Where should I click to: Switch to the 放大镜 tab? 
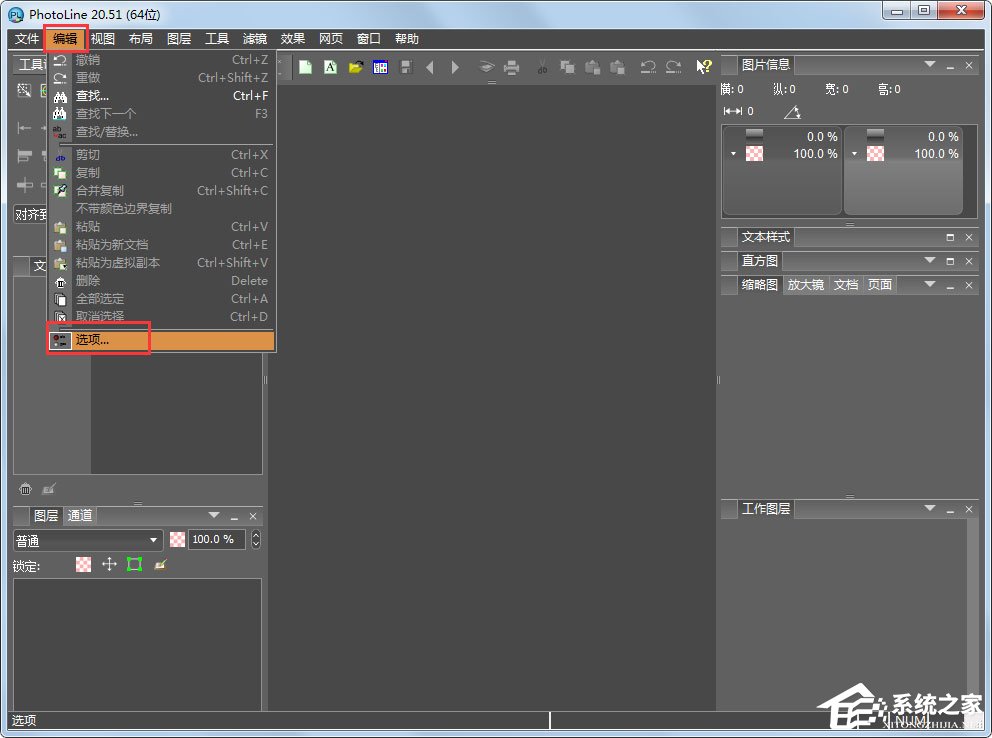tap(805, 285)
